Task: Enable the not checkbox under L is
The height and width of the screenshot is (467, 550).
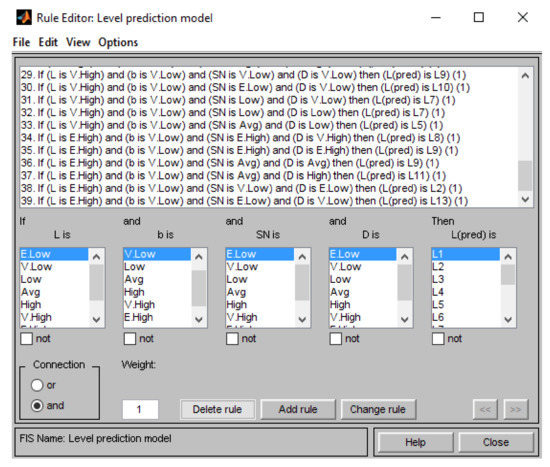Action: (x=27, y=339)
